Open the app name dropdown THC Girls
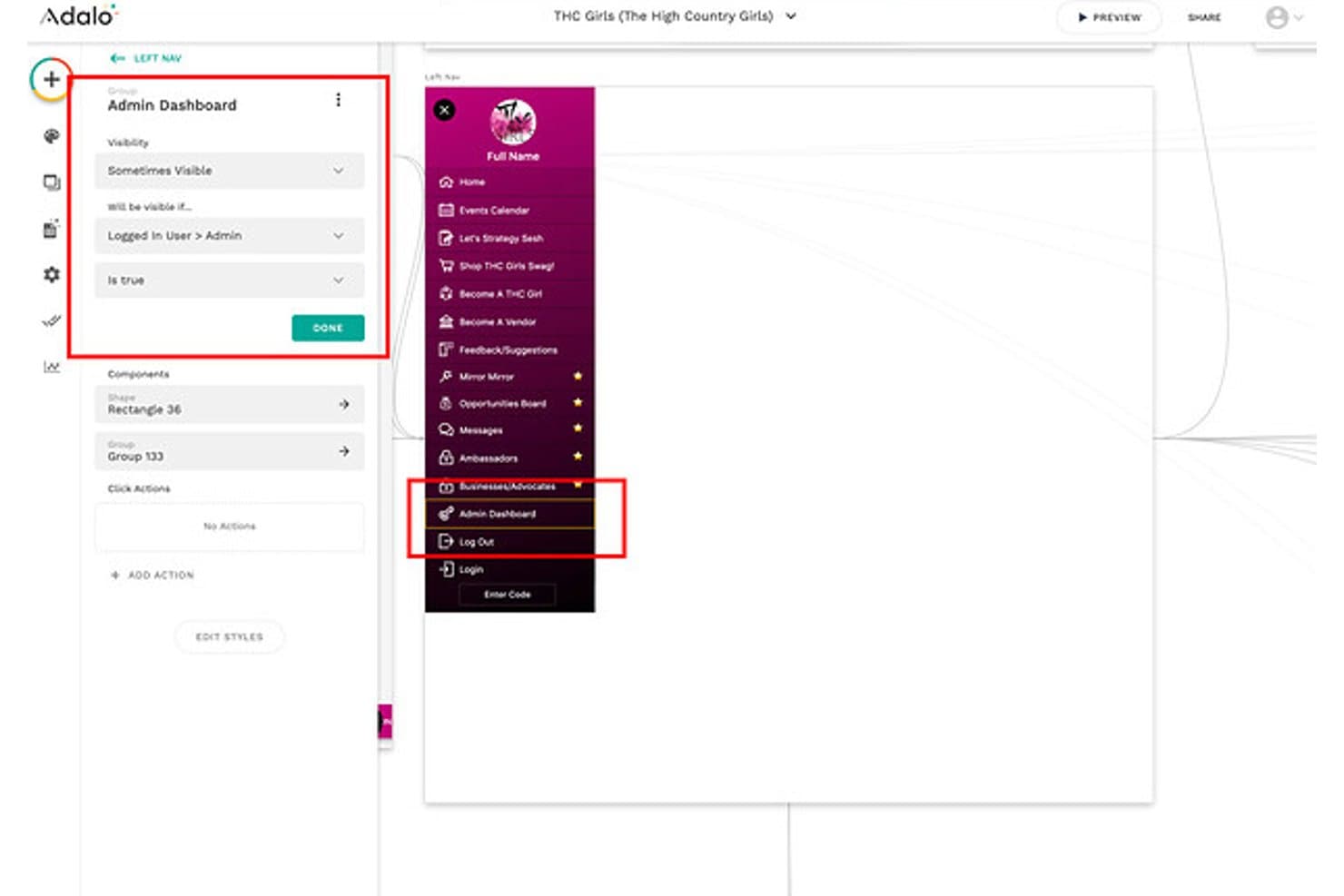 click(x=675, y=16)
